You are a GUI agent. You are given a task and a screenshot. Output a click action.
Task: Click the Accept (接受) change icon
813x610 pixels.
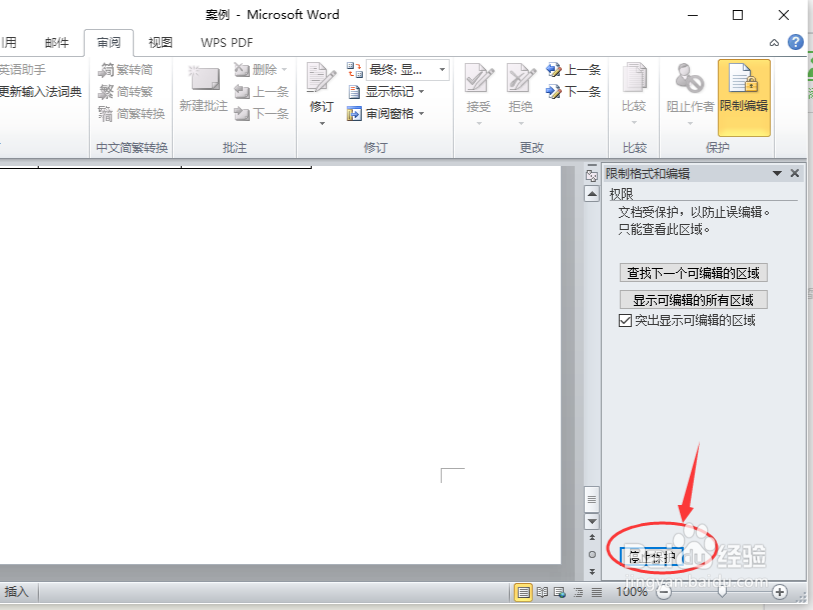[478, 79]
